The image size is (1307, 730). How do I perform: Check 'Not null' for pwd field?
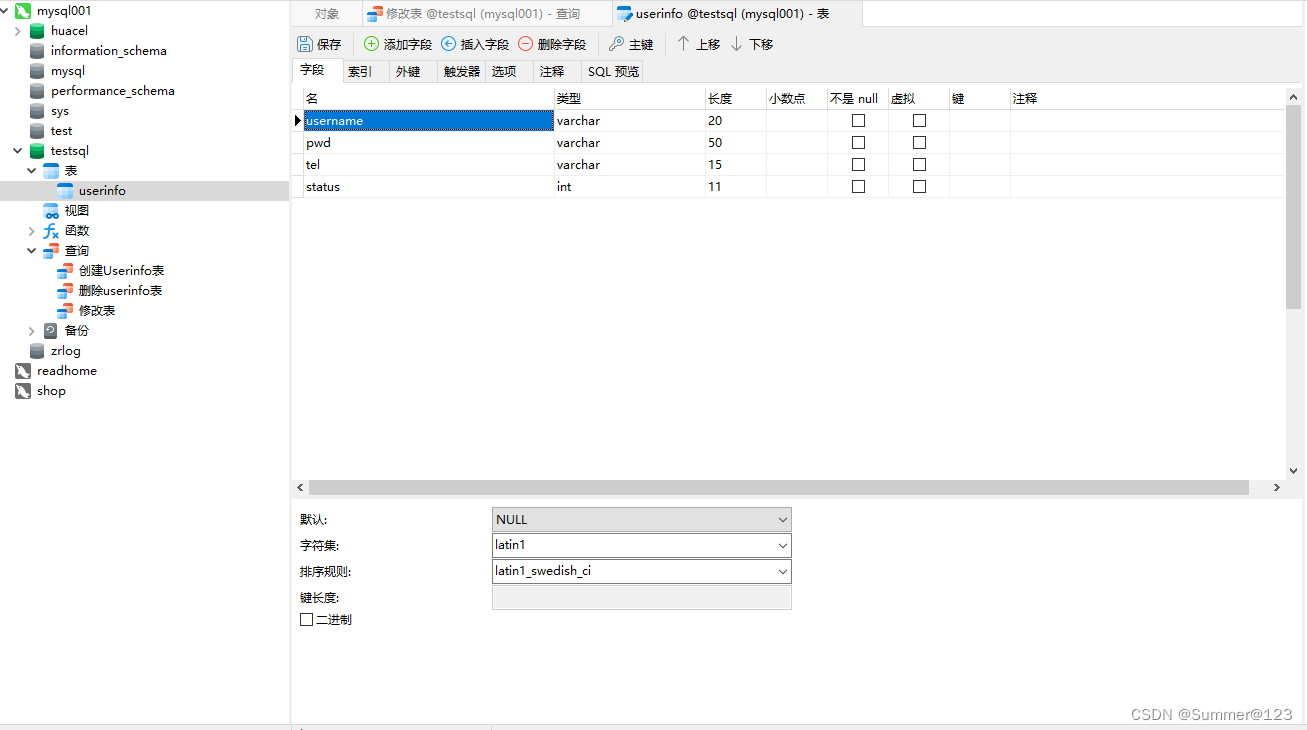click(858, 142)
